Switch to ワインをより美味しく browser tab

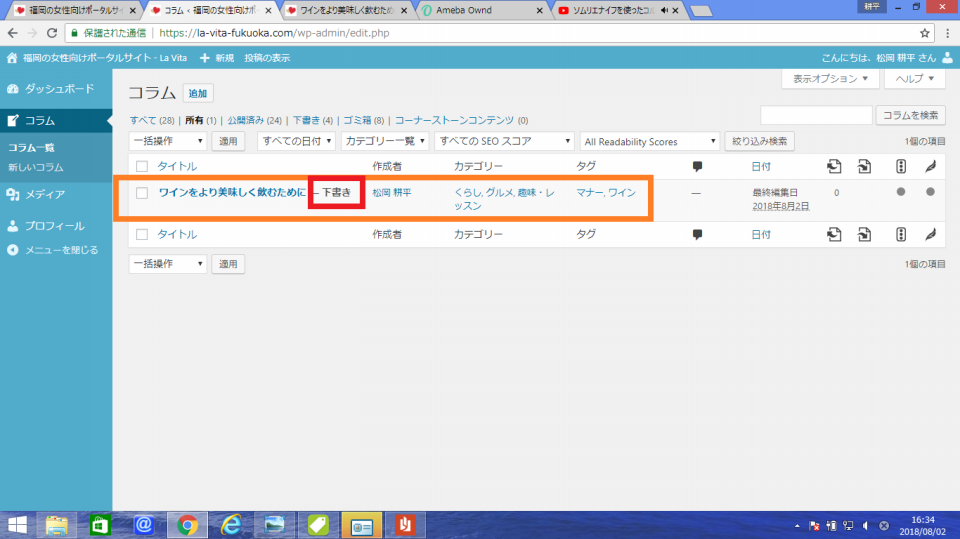(x=347, y=10)
